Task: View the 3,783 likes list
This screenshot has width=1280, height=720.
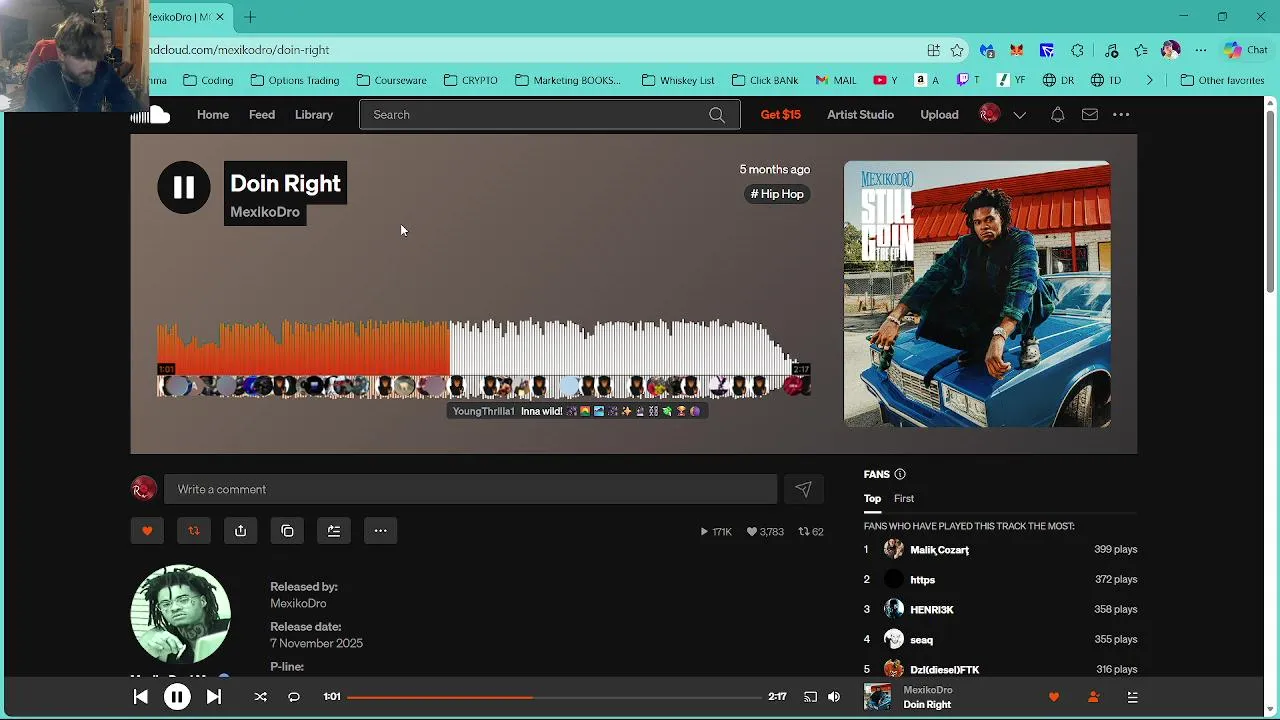Action: [765, 532]
